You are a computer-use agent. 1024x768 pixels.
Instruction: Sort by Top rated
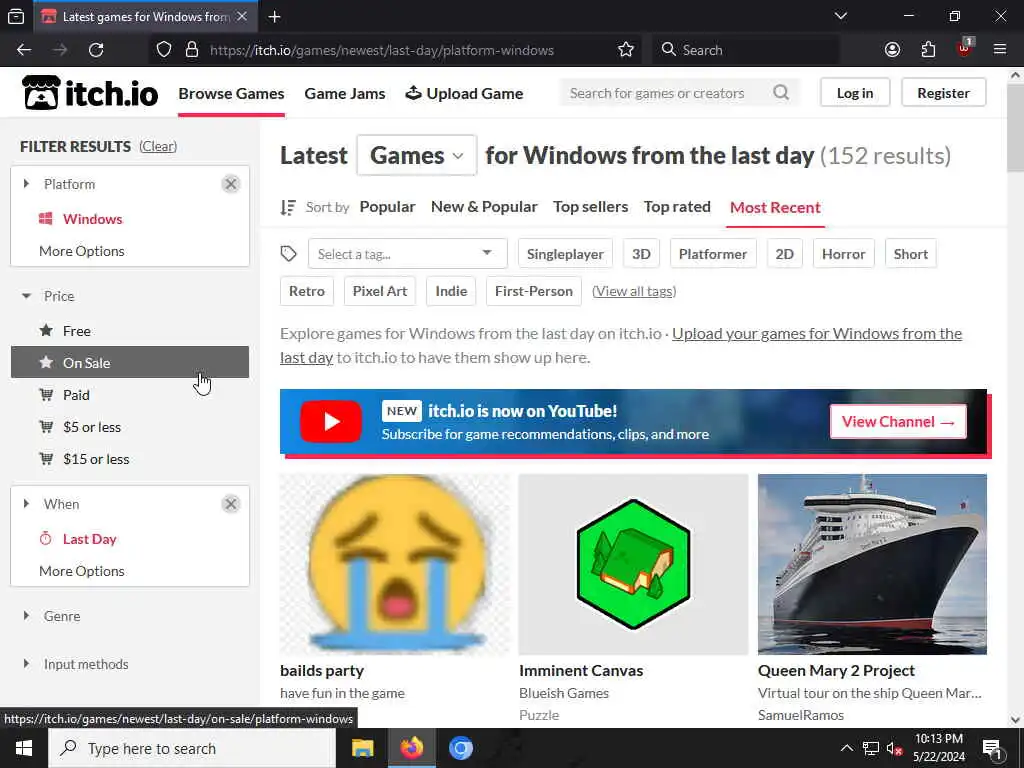click(x=677, y=207)
